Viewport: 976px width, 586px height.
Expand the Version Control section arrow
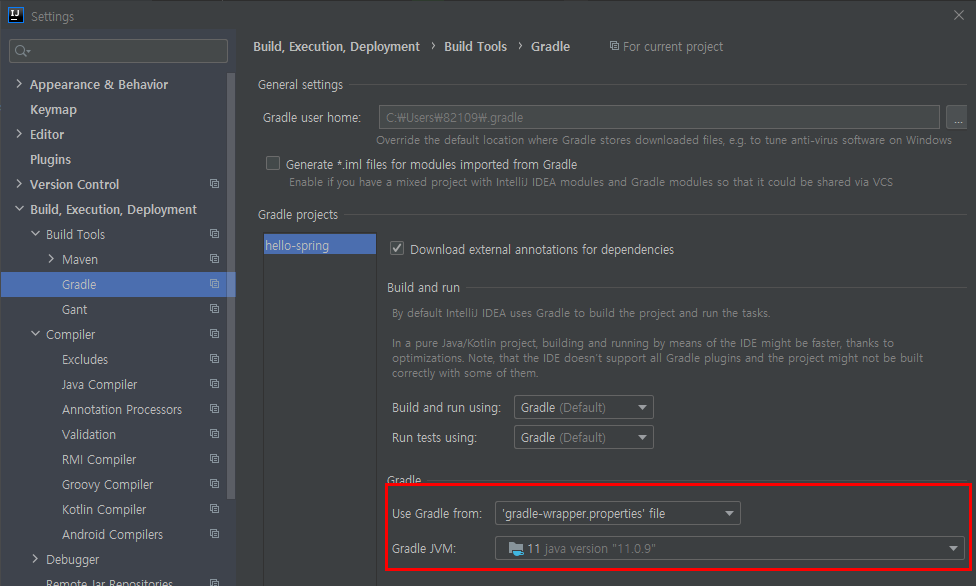pos(19,184)
